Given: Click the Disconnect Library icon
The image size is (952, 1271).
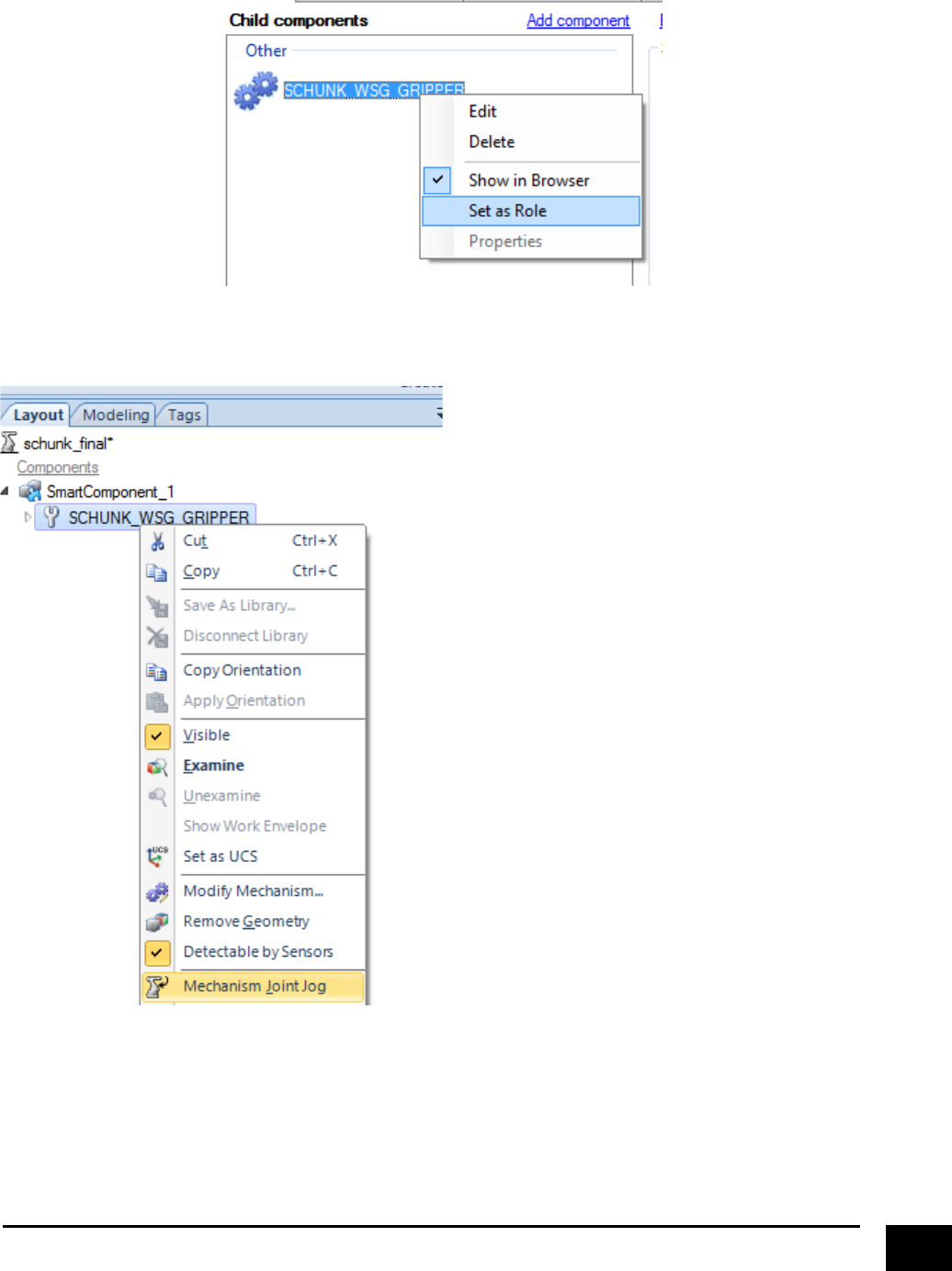Looking at the screenshot, I should point(157,637).
